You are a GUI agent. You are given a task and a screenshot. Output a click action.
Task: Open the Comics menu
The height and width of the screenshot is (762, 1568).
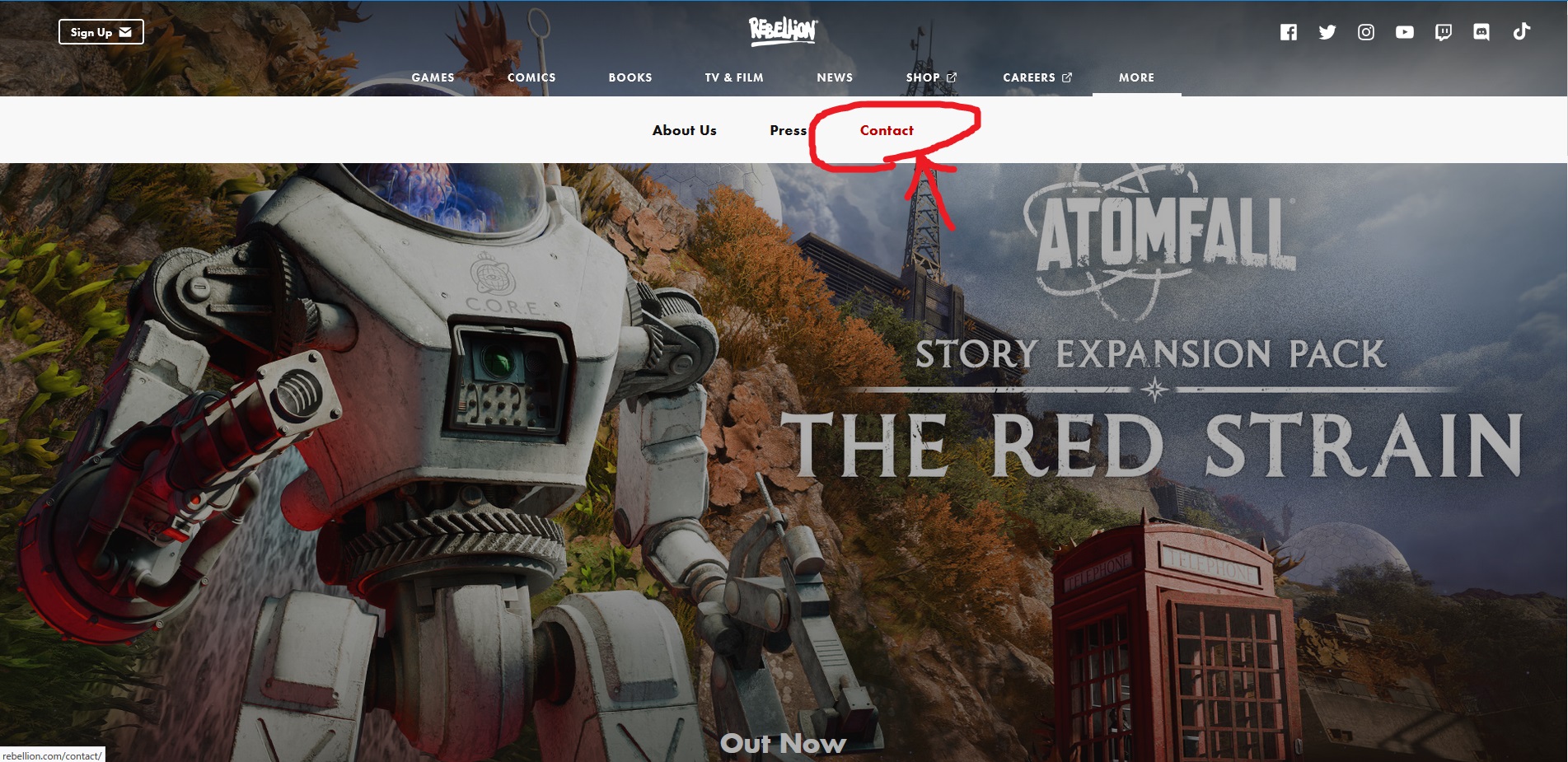coord(531,77)
